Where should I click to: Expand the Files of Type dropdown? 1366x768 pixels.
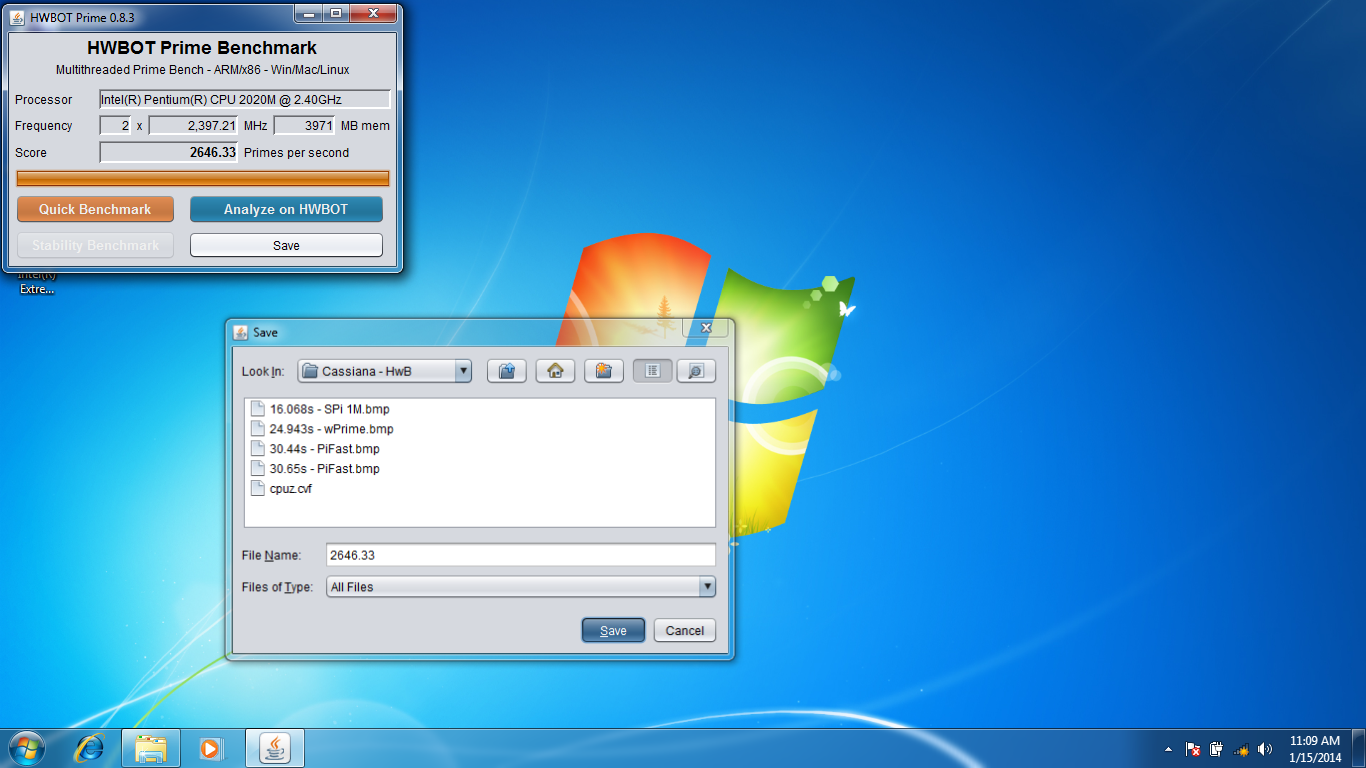707,587
